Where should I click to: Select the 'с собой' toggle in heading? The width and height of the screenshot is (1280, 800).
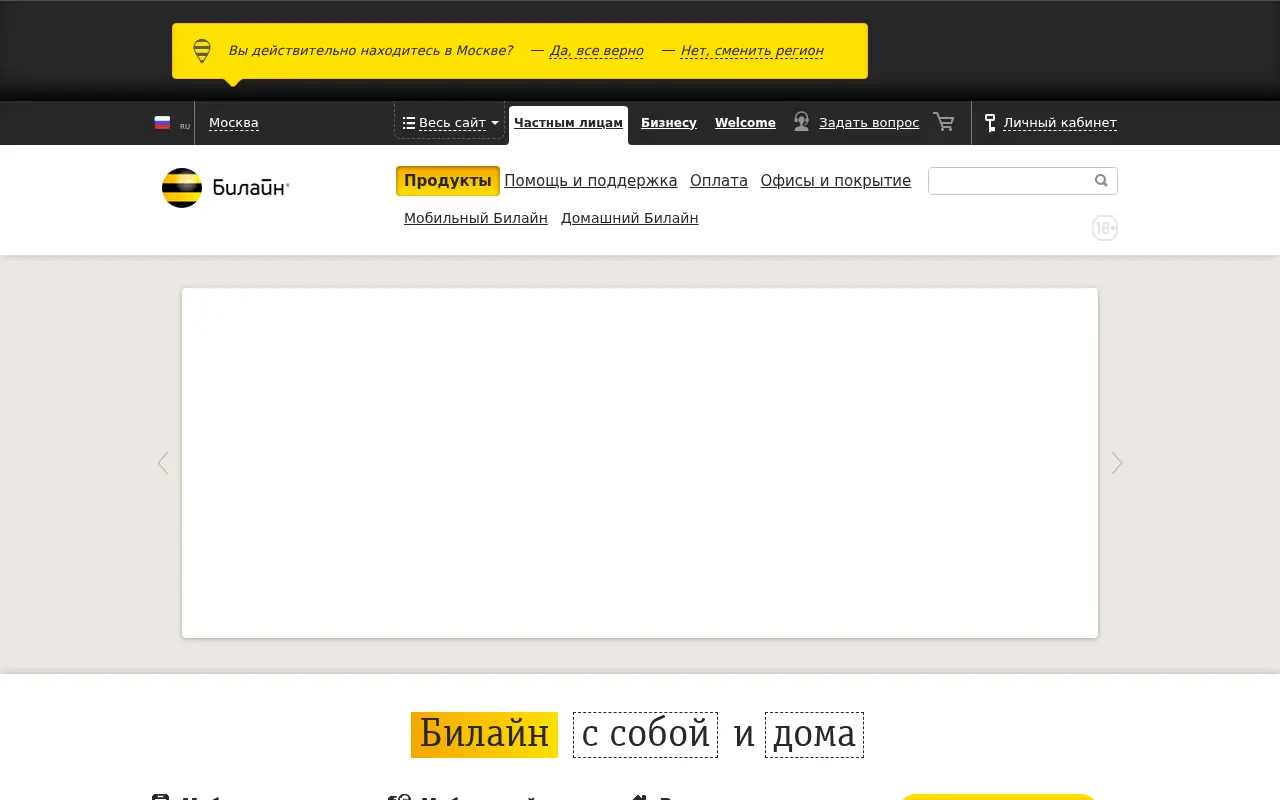pos(645,735)
